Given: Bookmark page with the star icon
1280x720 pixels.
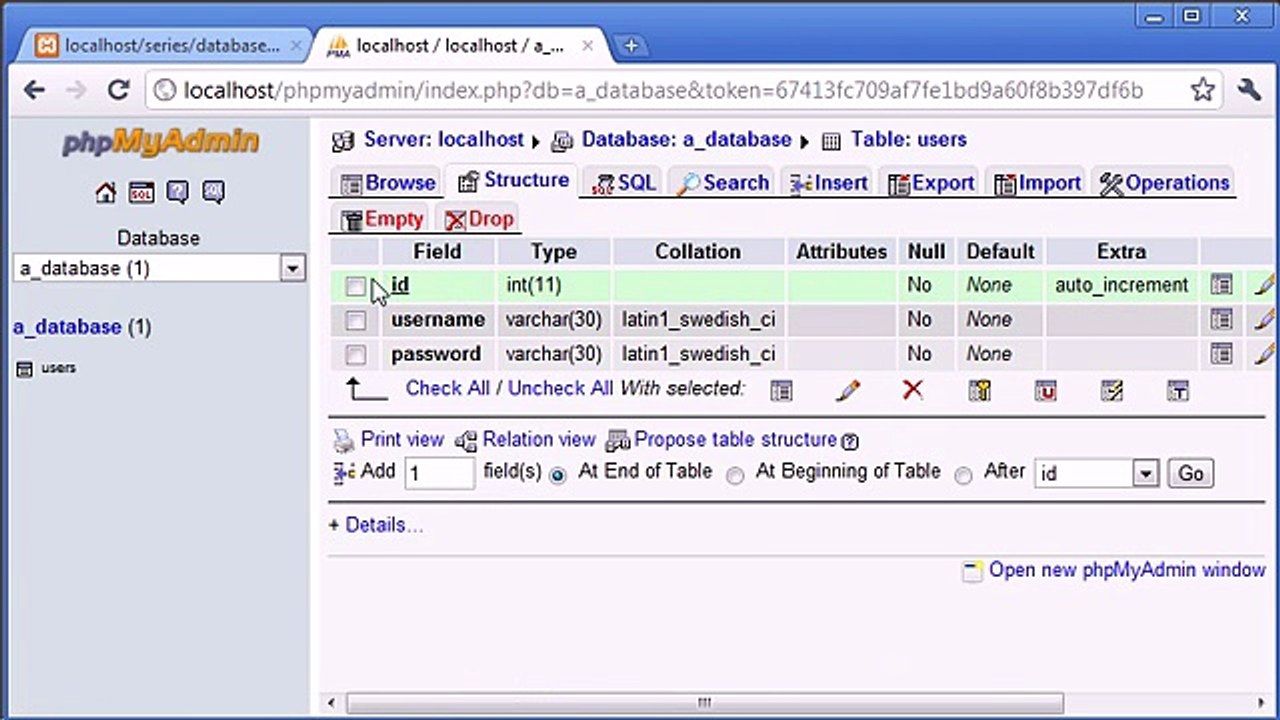Looking at the screenshot, I should [1203, 90].
